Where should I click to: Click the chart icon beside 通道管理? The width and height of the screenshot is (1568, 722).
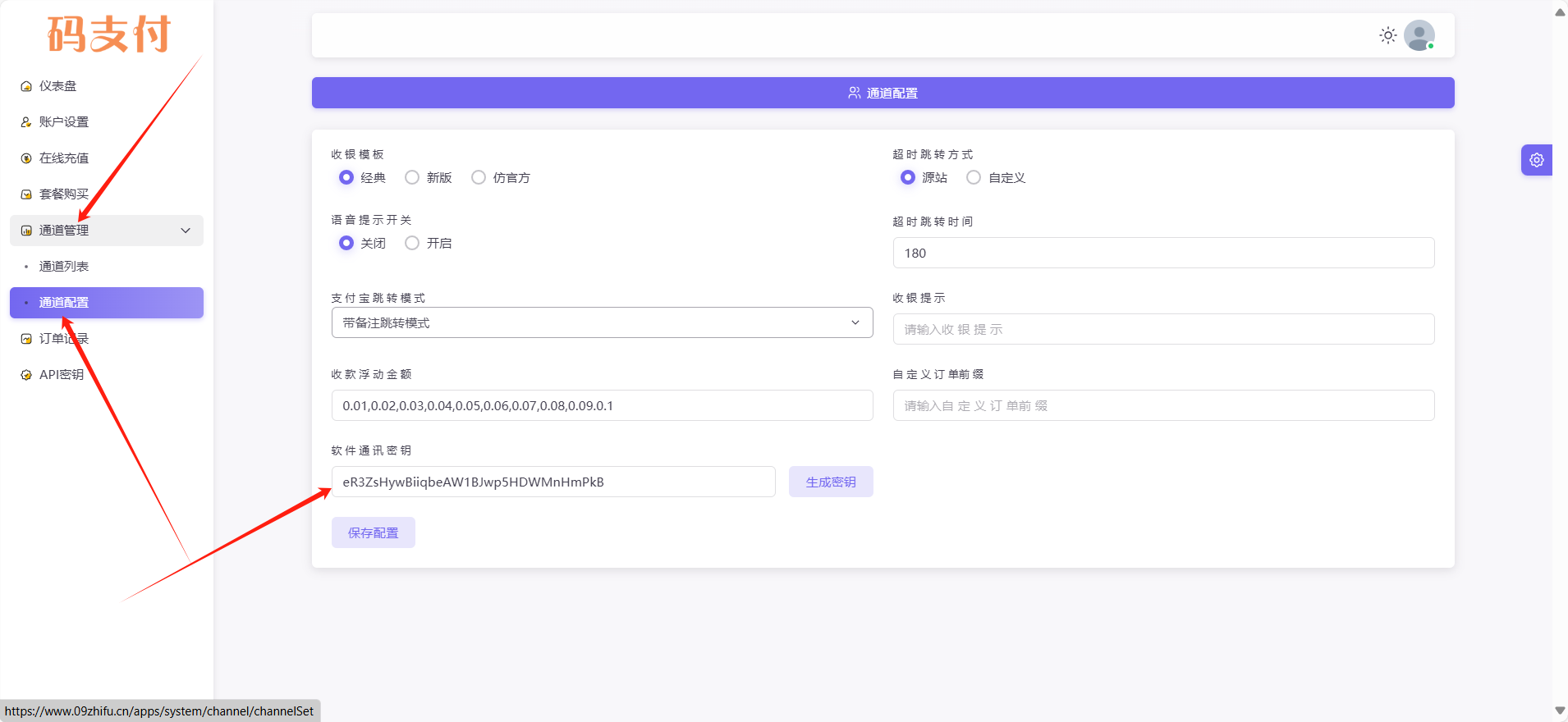click(x=26, y=231)
